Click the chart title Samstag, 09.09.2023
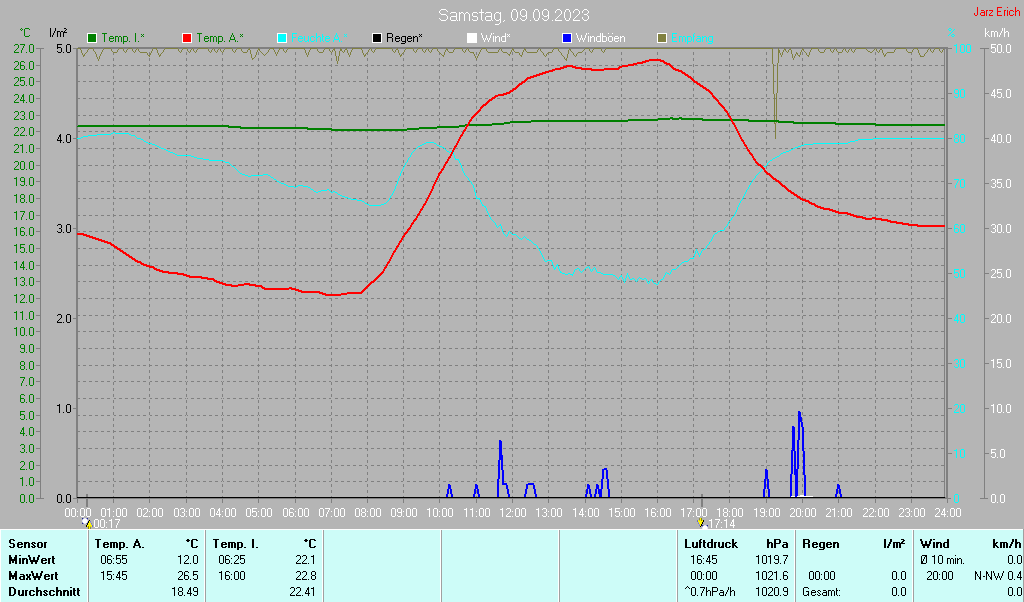Screen dimensions: 1024x602 tap(513, 15)
